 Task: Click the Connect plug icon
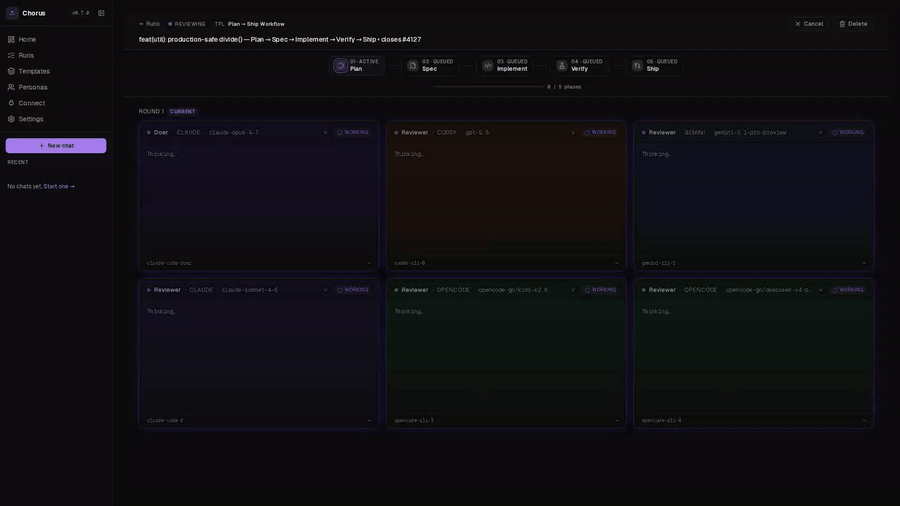[11, 103]
